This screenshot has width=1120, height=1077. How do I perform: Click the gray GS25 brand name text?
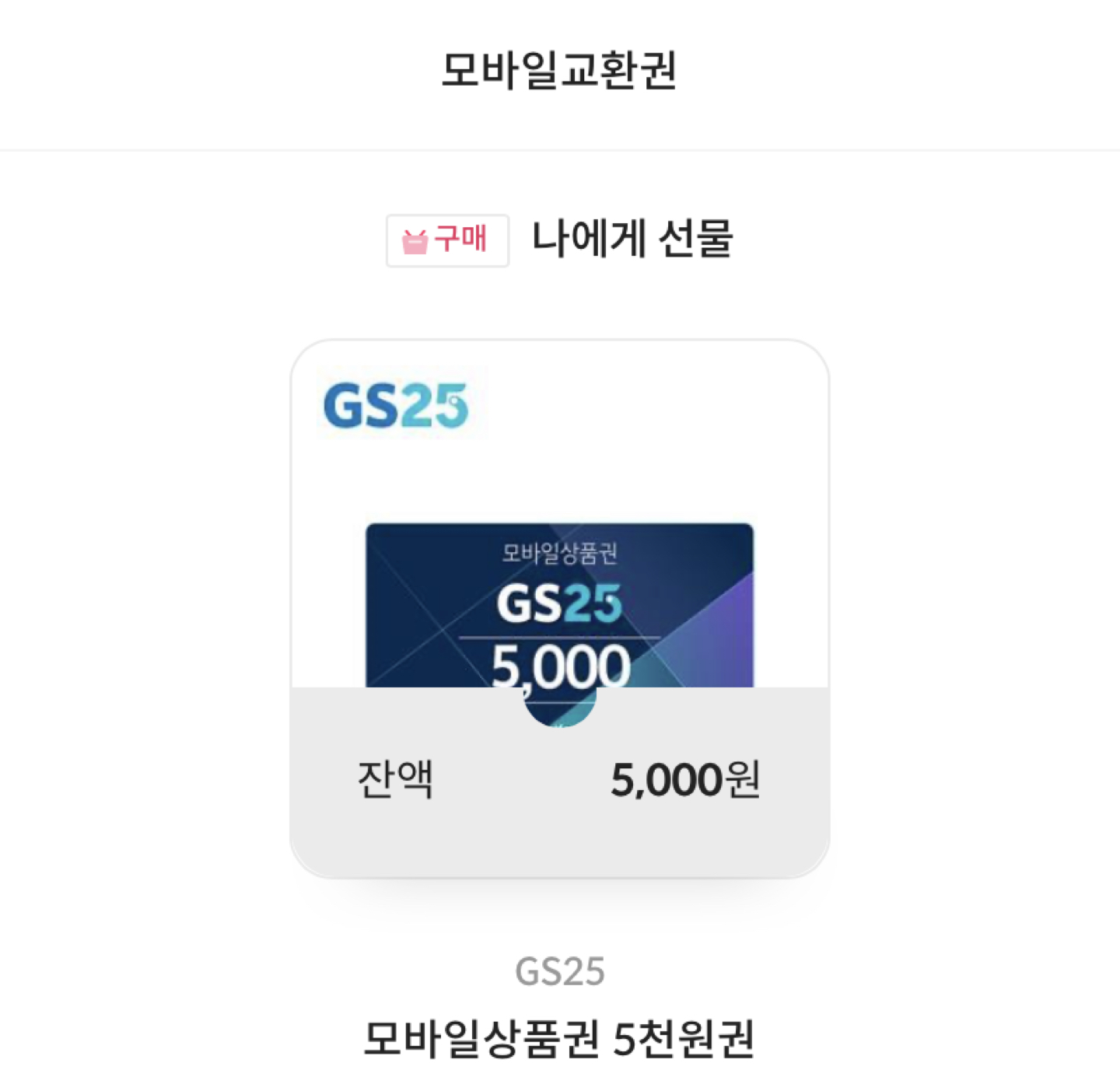tap(559, 971)
